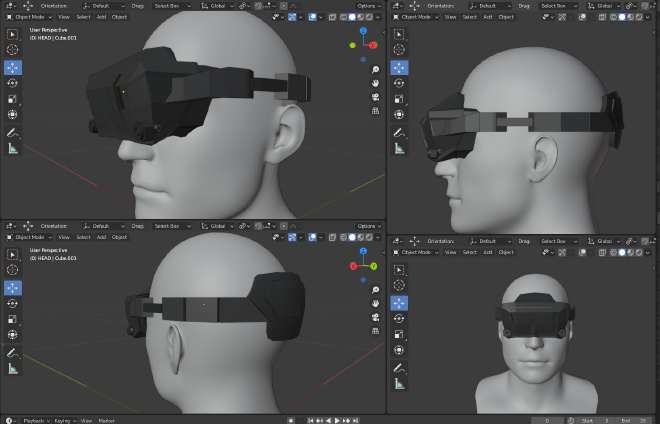Open the Add menu in top-left viewport
This screenshot has width=660, height=424.
[101, 17]
